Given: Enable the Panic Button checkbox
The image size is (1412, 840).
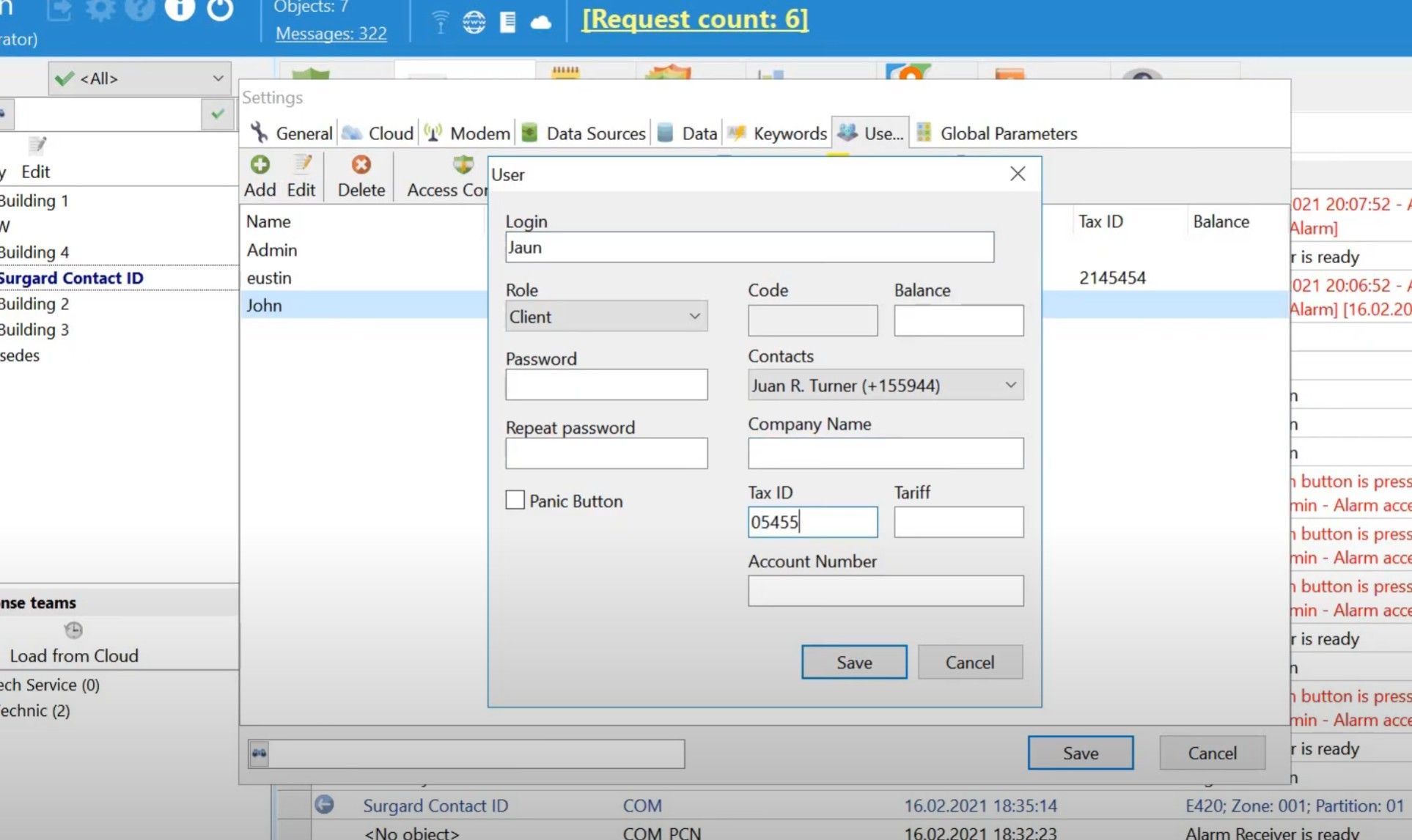Looking at the screenshot, I should (x=515, y=501).
